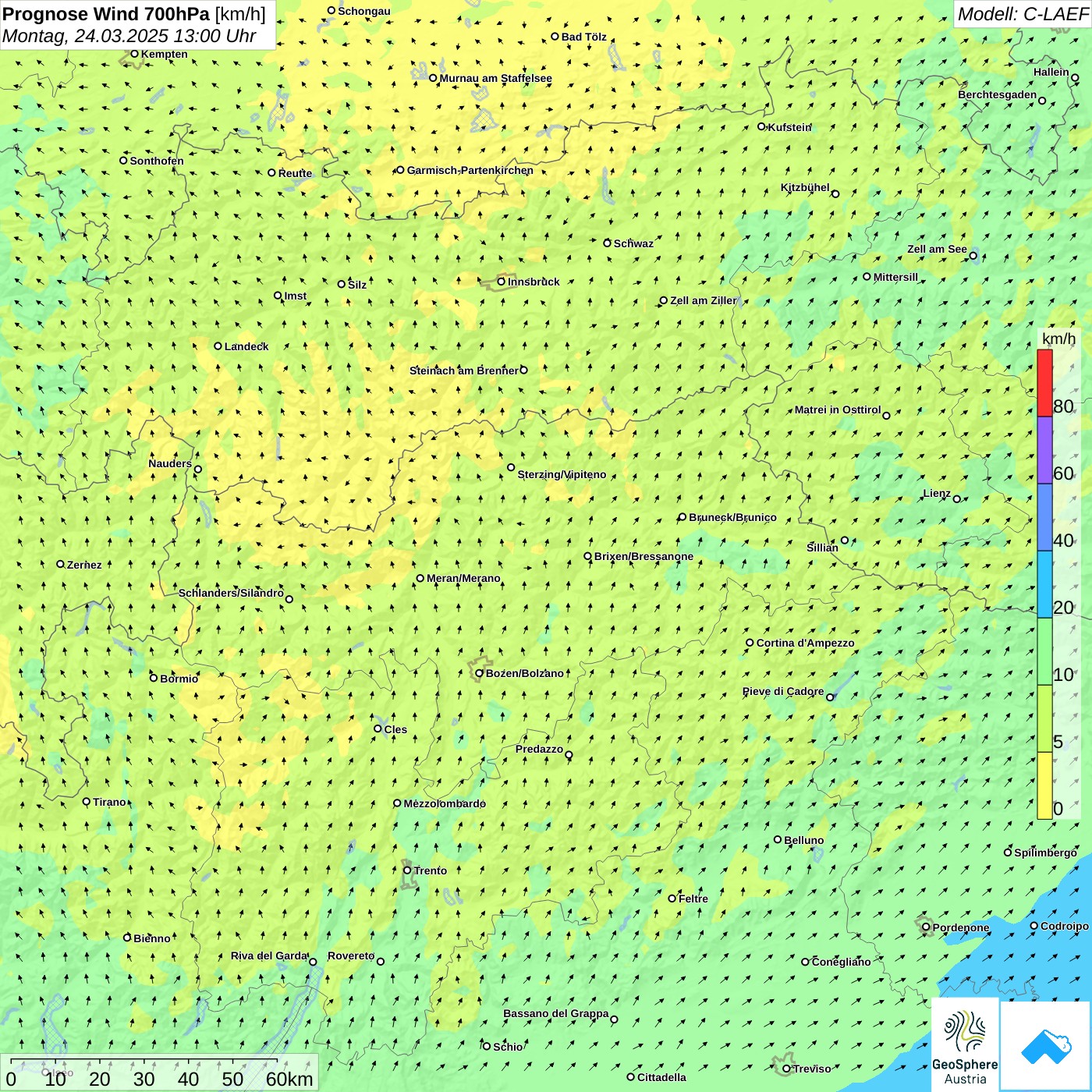Click the red 80 km/h legend color
1092x1092 pixels.
point(1044,383)
